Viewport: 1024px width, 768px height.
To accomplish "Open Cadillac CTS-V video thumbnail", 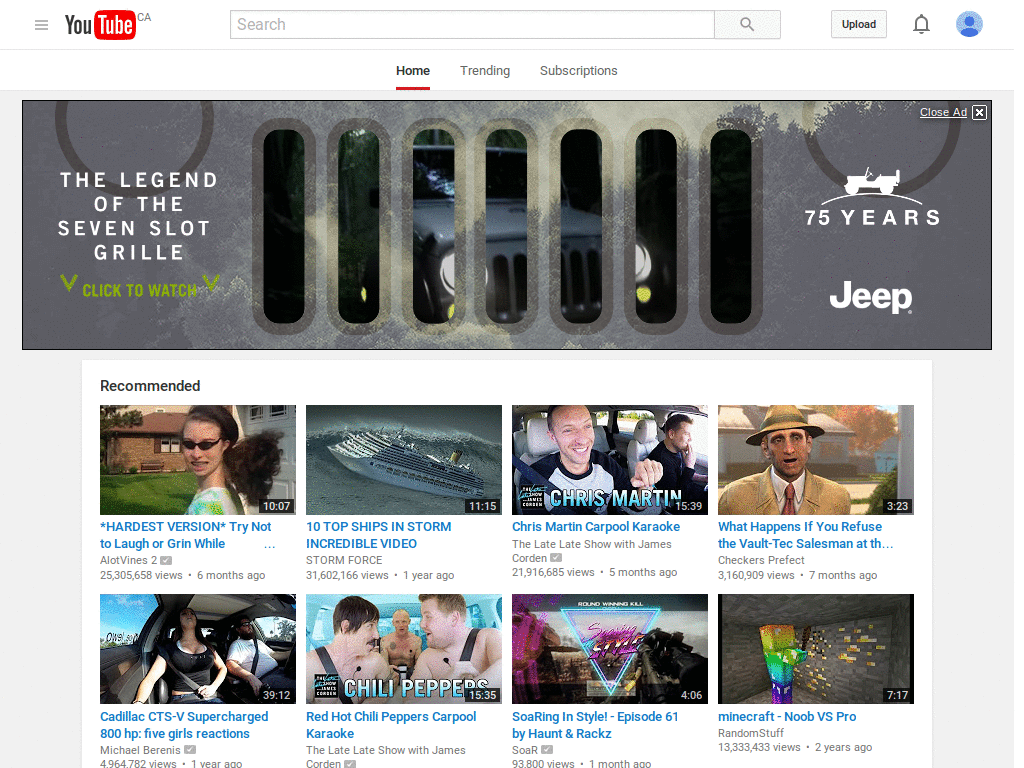I will (198, 649).
